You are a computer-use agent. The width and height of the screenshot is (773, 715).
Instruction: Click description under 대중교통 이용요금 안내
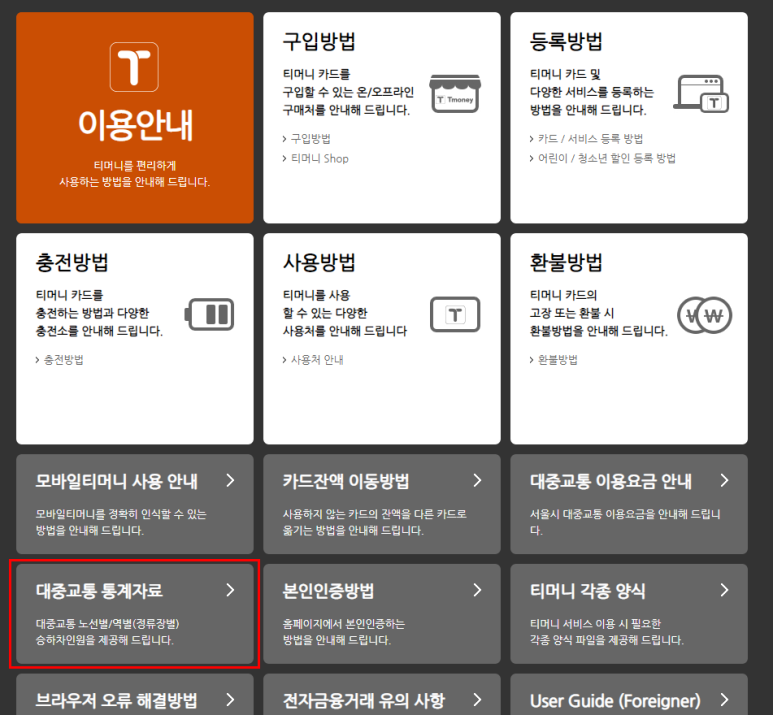tap(625, 522)
